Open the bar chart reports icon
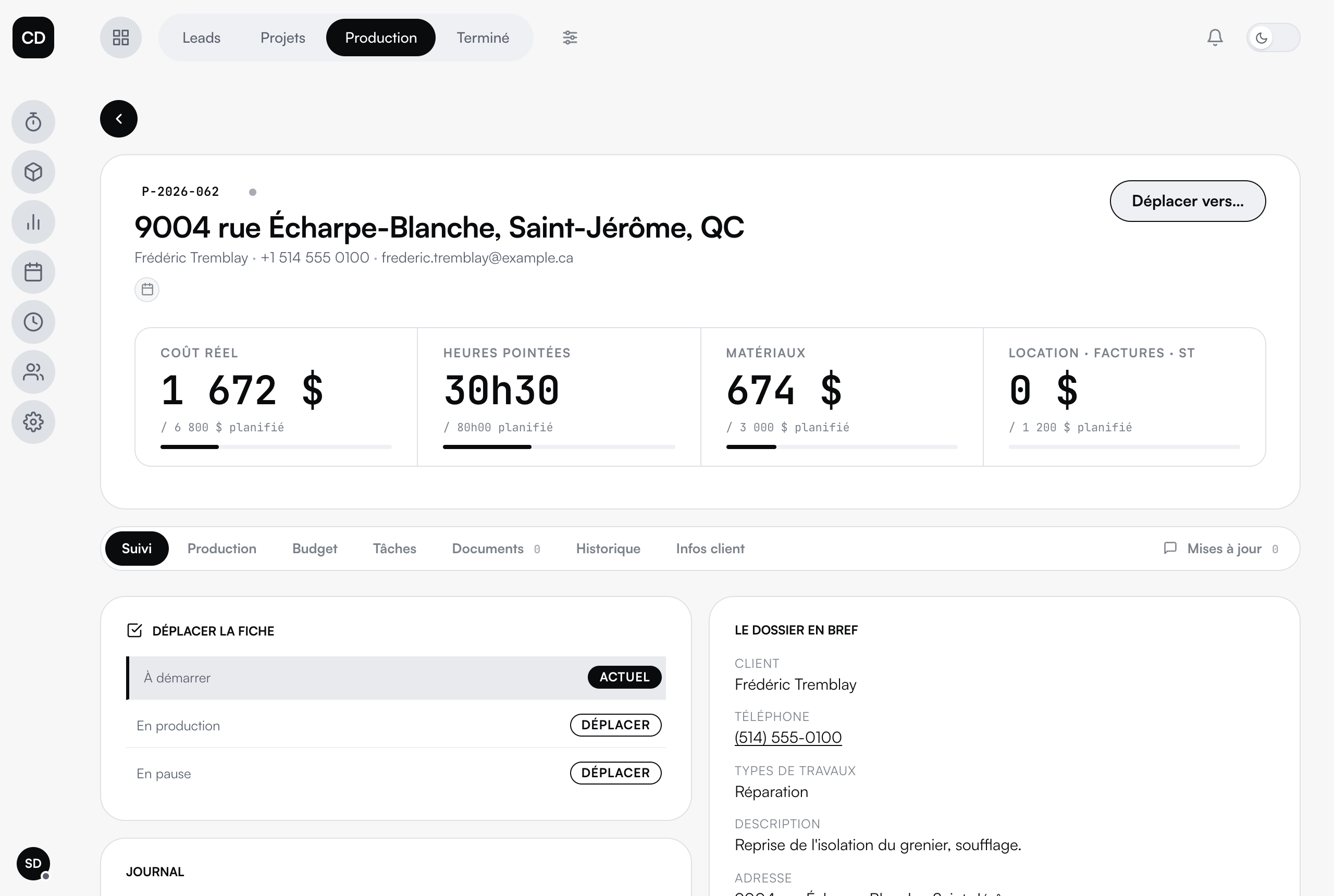 (33, 222)
